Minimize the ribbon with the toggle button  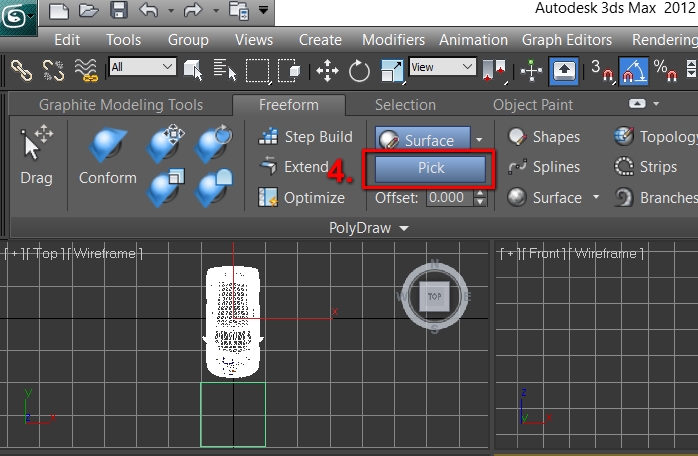(x=637, y=104)
